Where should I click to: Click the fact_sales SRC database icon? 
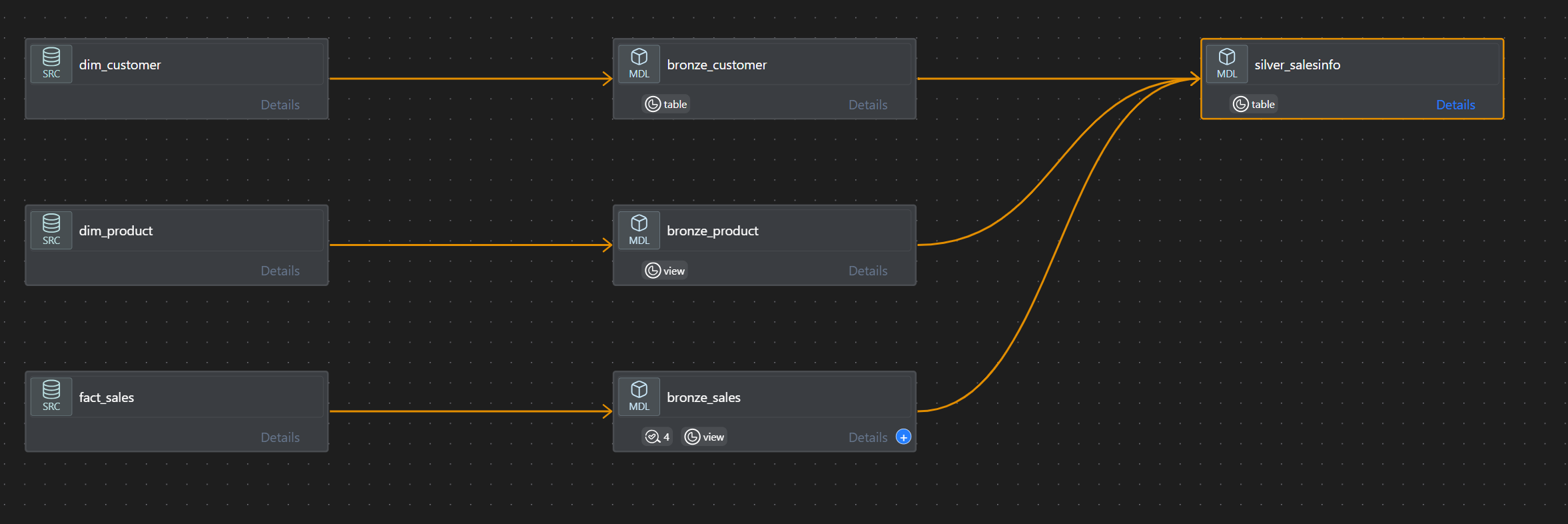point(51,396)
